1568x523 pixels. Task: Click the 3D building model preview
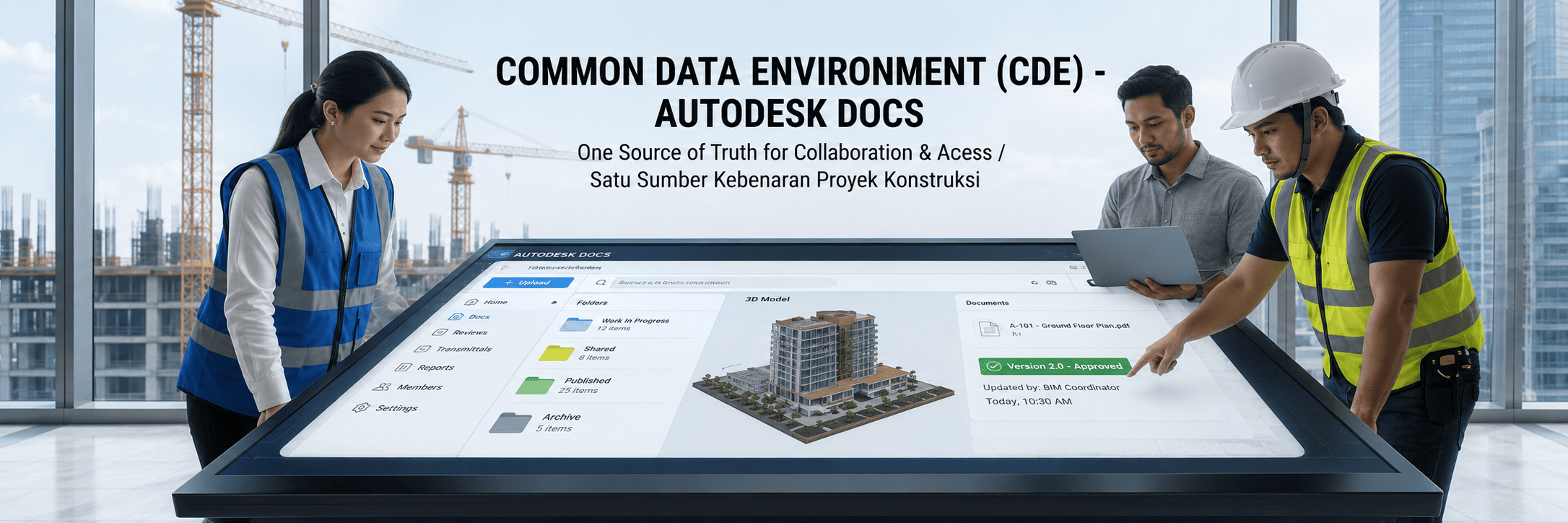coord(823,376)
